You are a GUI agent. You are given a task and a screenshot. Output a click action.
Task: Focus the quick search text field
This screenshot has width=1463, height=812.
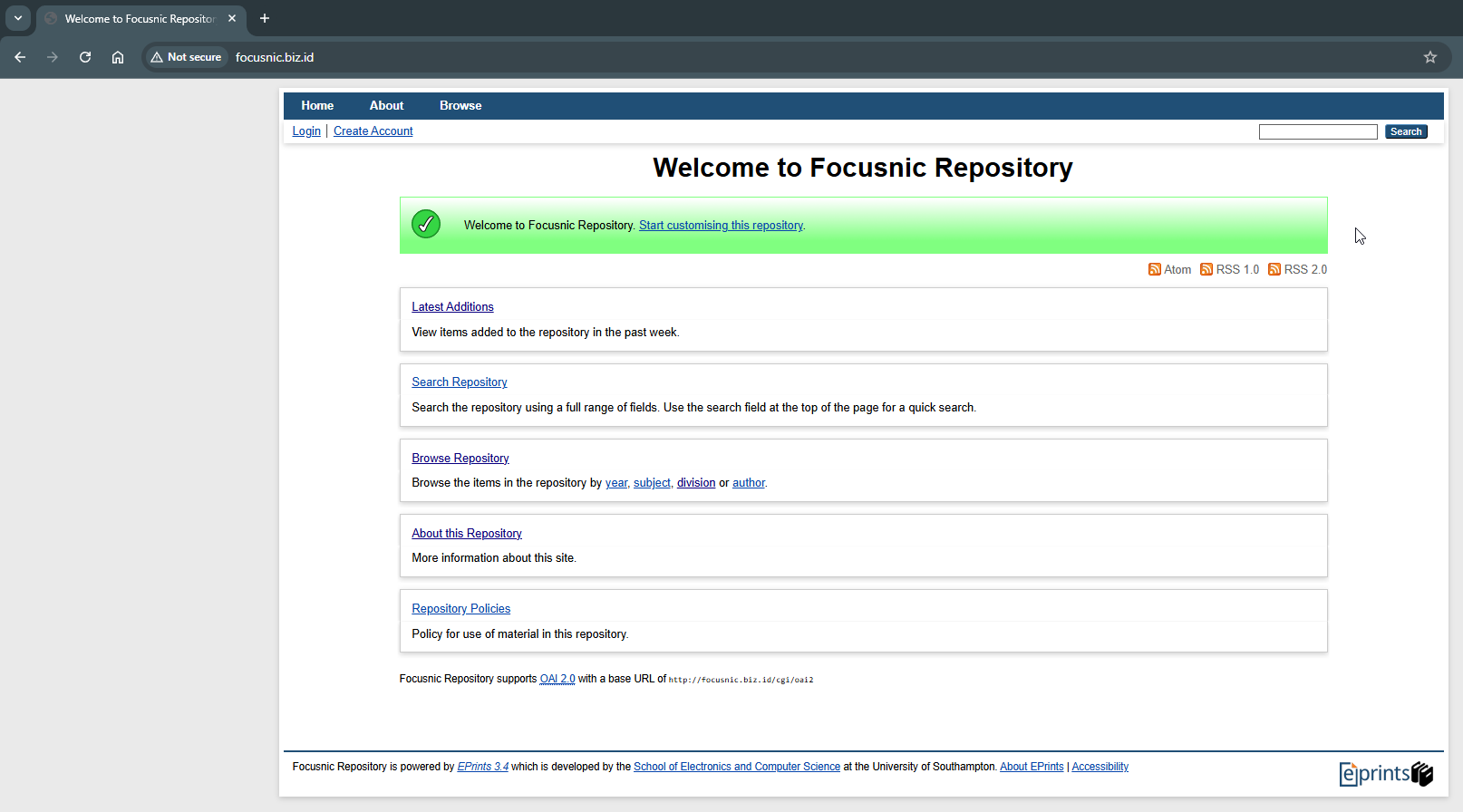[1317, 132]
